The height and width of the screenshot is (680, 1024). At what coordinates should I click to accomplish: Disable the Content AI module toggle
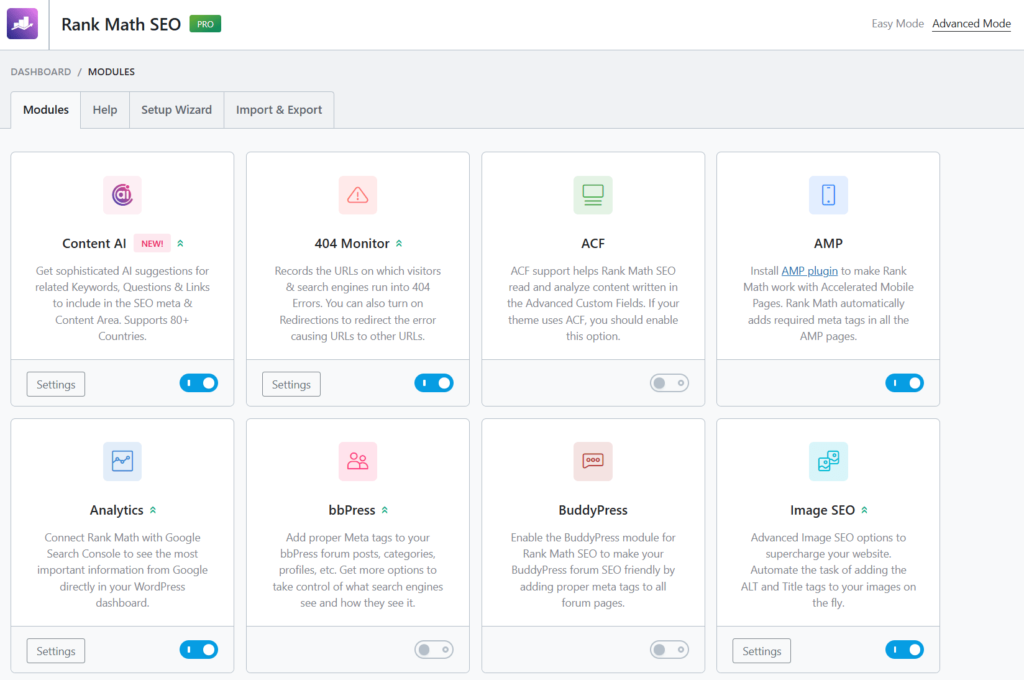(x=199, y=383)
